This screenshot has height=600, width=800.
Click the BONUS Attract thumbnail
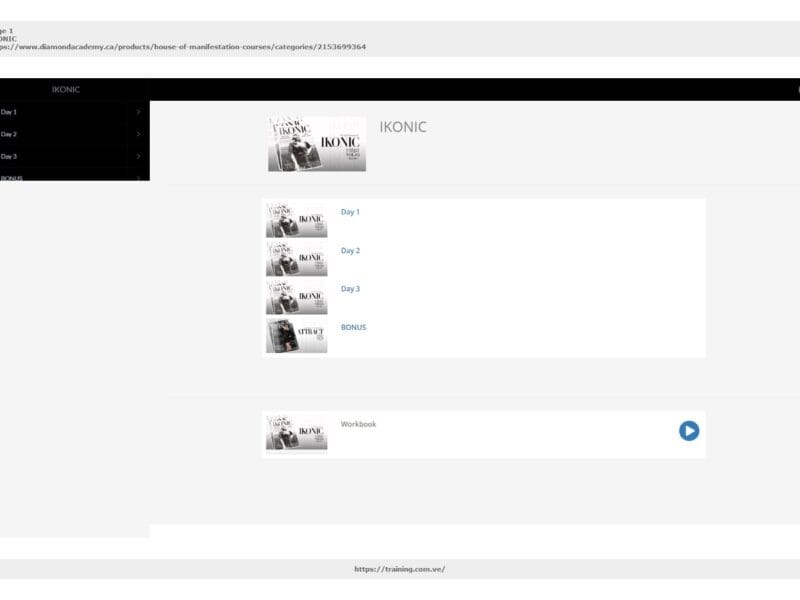pos(296,336)
